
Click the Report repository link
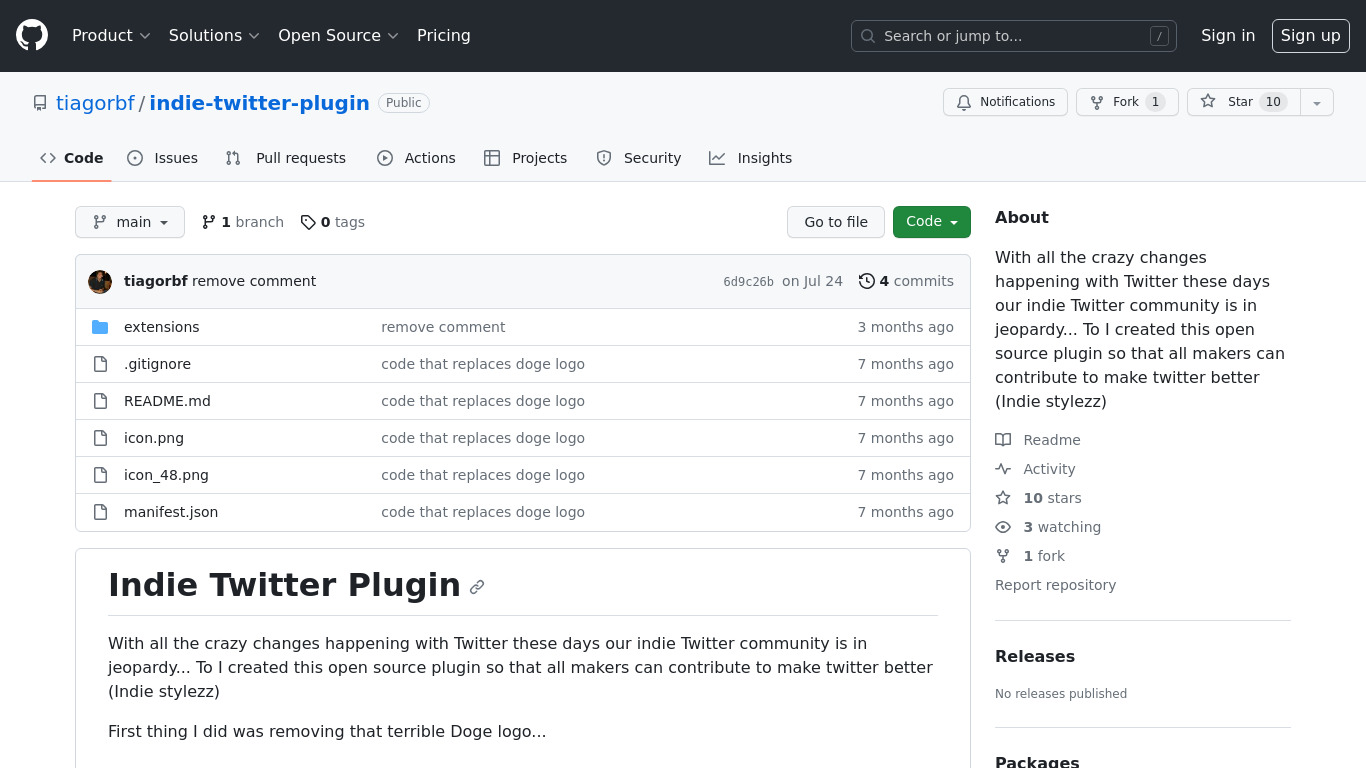click(1055, 585)
